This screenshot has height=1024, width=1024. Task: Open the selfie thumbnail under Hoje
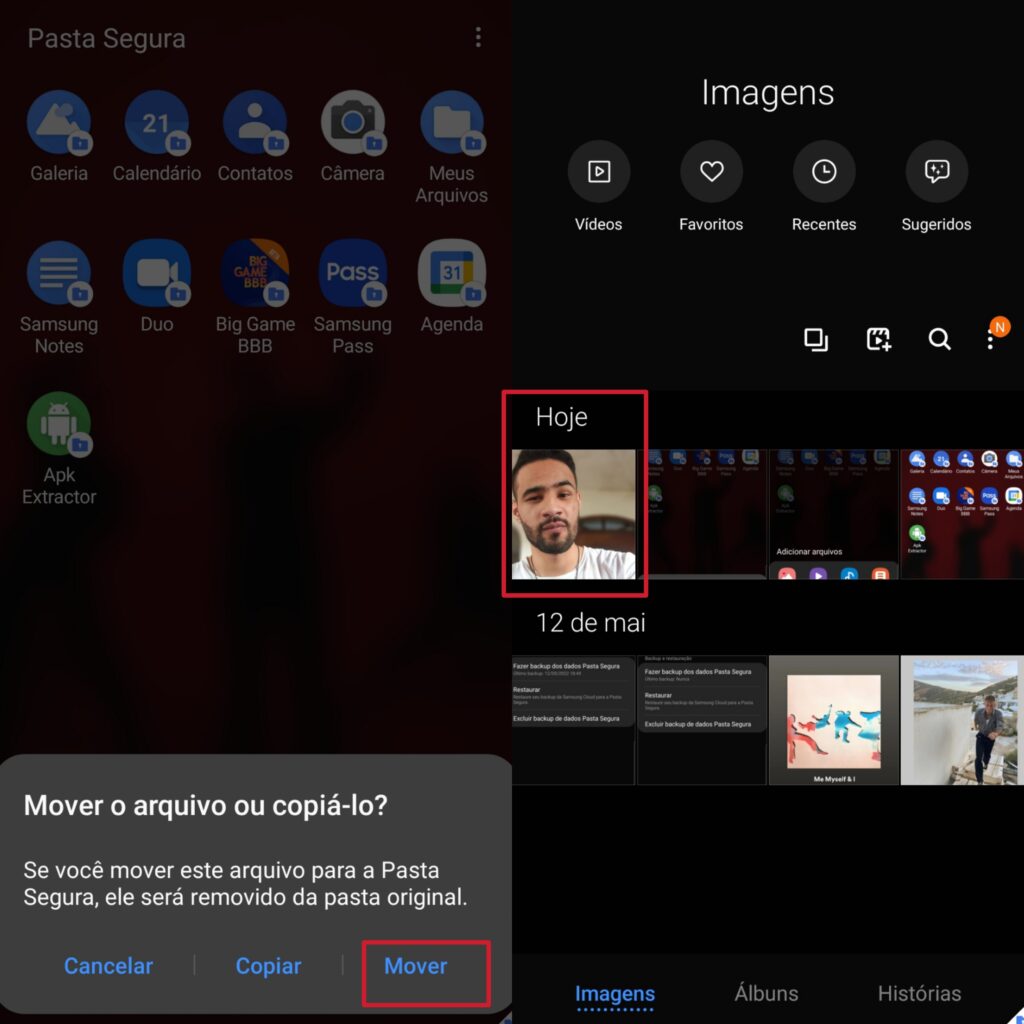[x=574, y=514]
